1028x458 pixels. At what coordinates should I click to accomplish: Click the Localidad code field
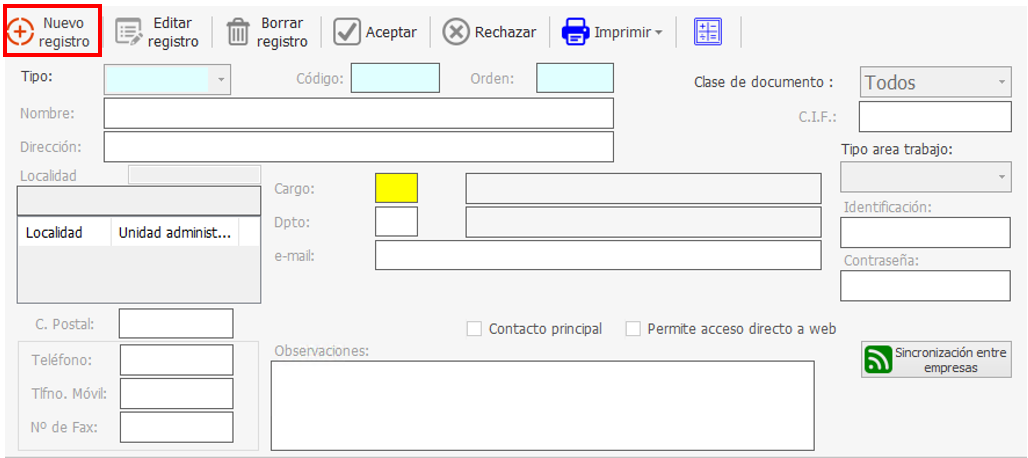pyautogui.click(x=195, y=174)
